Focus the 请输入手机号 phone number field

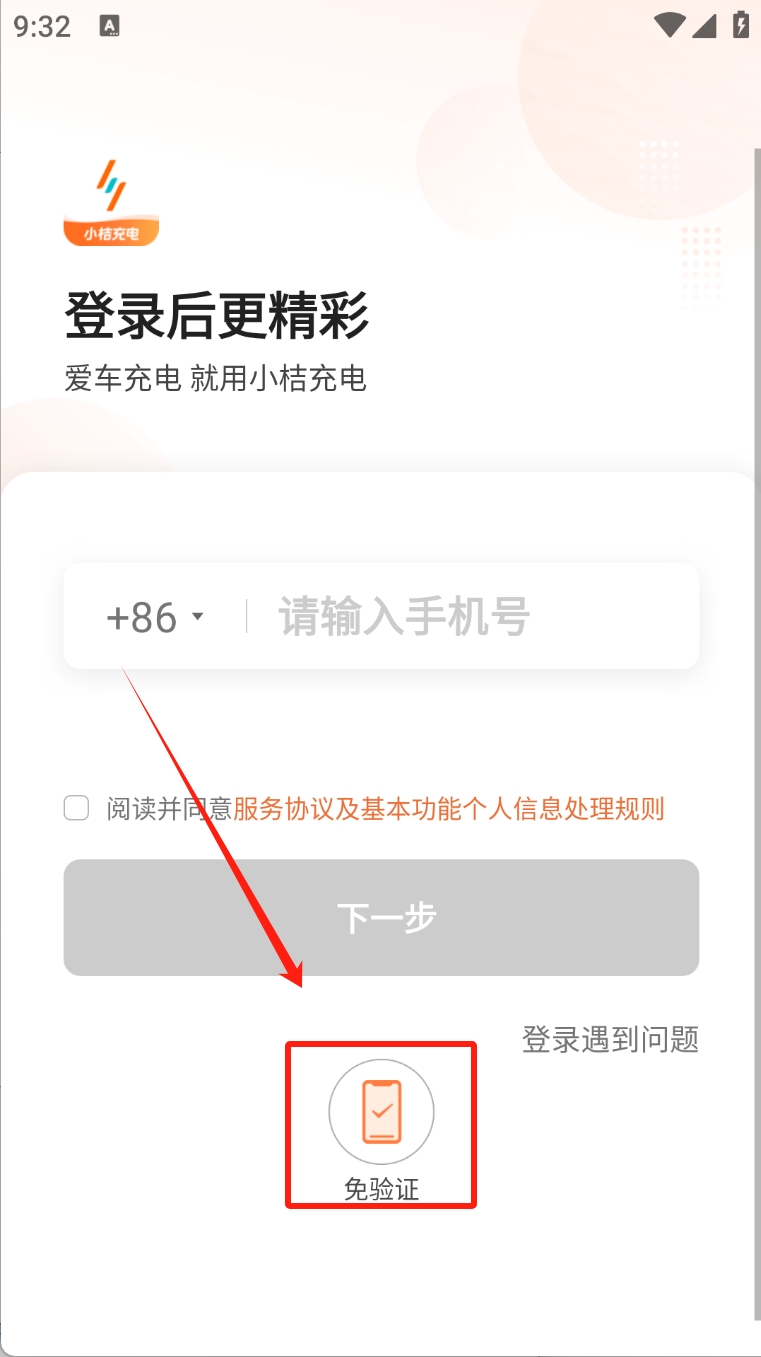tap(472, 617)
